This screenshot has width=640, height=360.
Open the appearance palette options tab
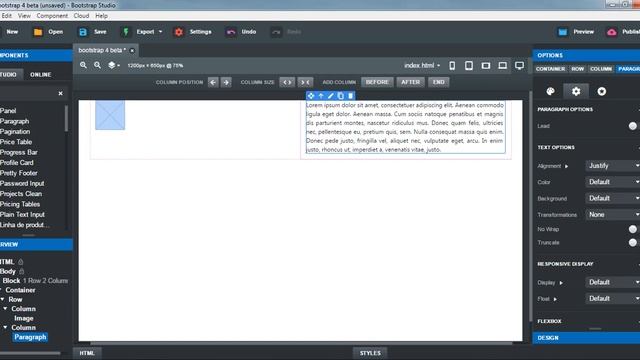click(551, 91)
